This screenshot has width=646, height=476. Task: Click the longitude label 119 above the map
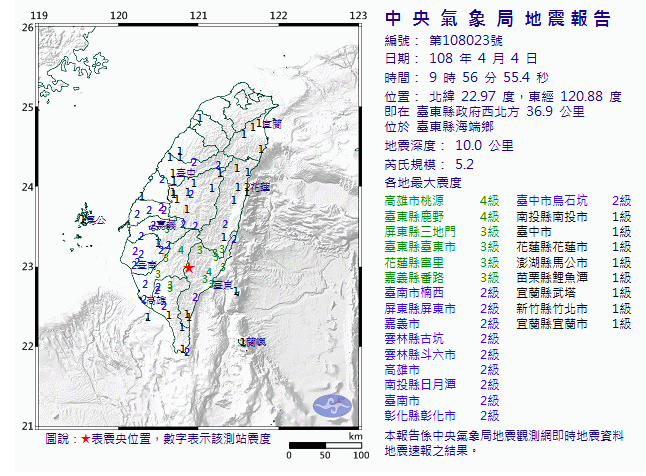pos(40,15)
